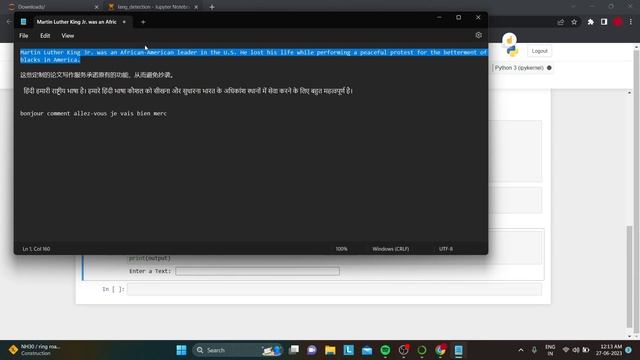Open the Edit menu in Notepad
The height and width of the screenshot is (360, 640).
tap(45, 36)
